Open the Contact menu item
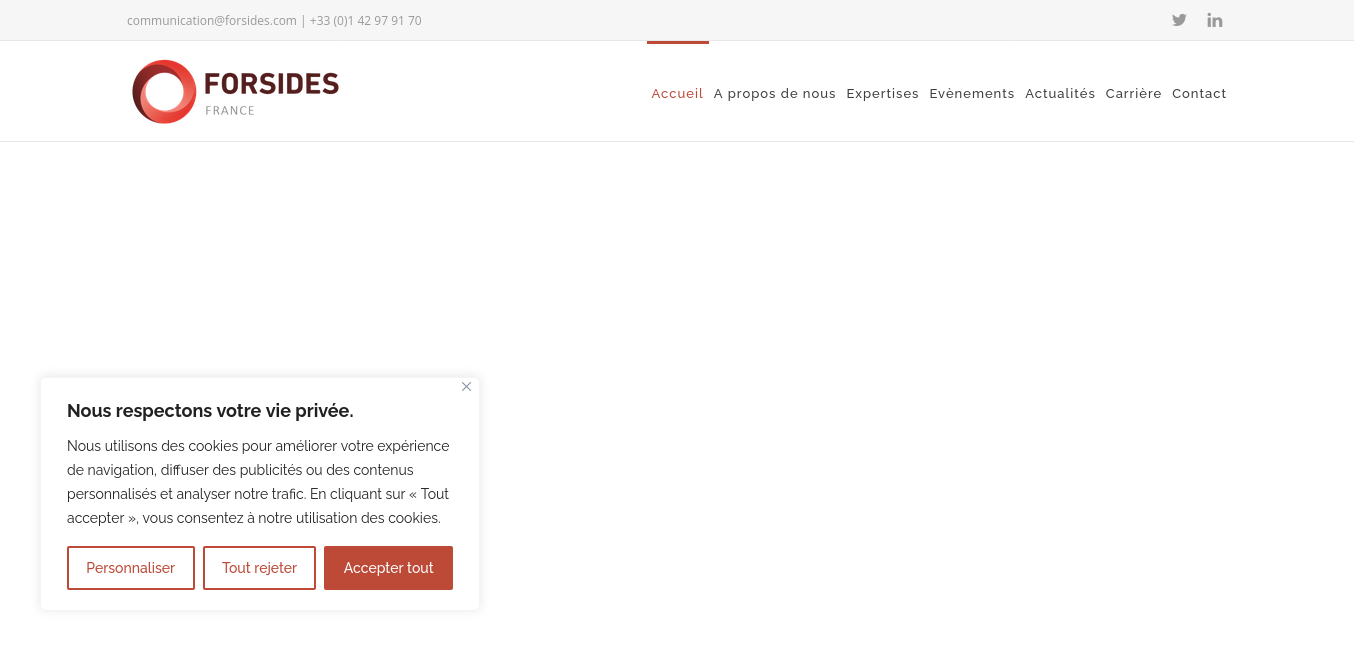 pos(1199,94)
